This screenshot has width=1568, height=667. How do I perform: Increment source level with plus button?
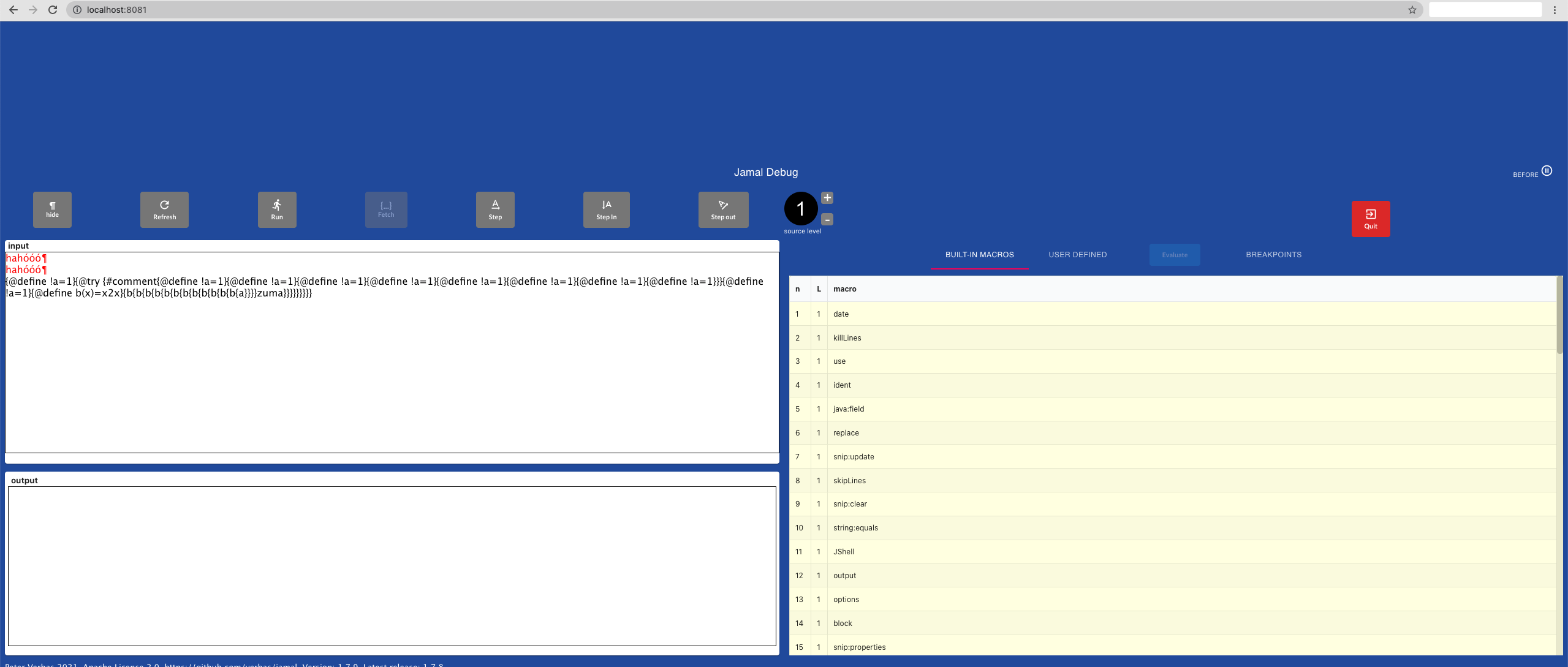pos(827,197)
